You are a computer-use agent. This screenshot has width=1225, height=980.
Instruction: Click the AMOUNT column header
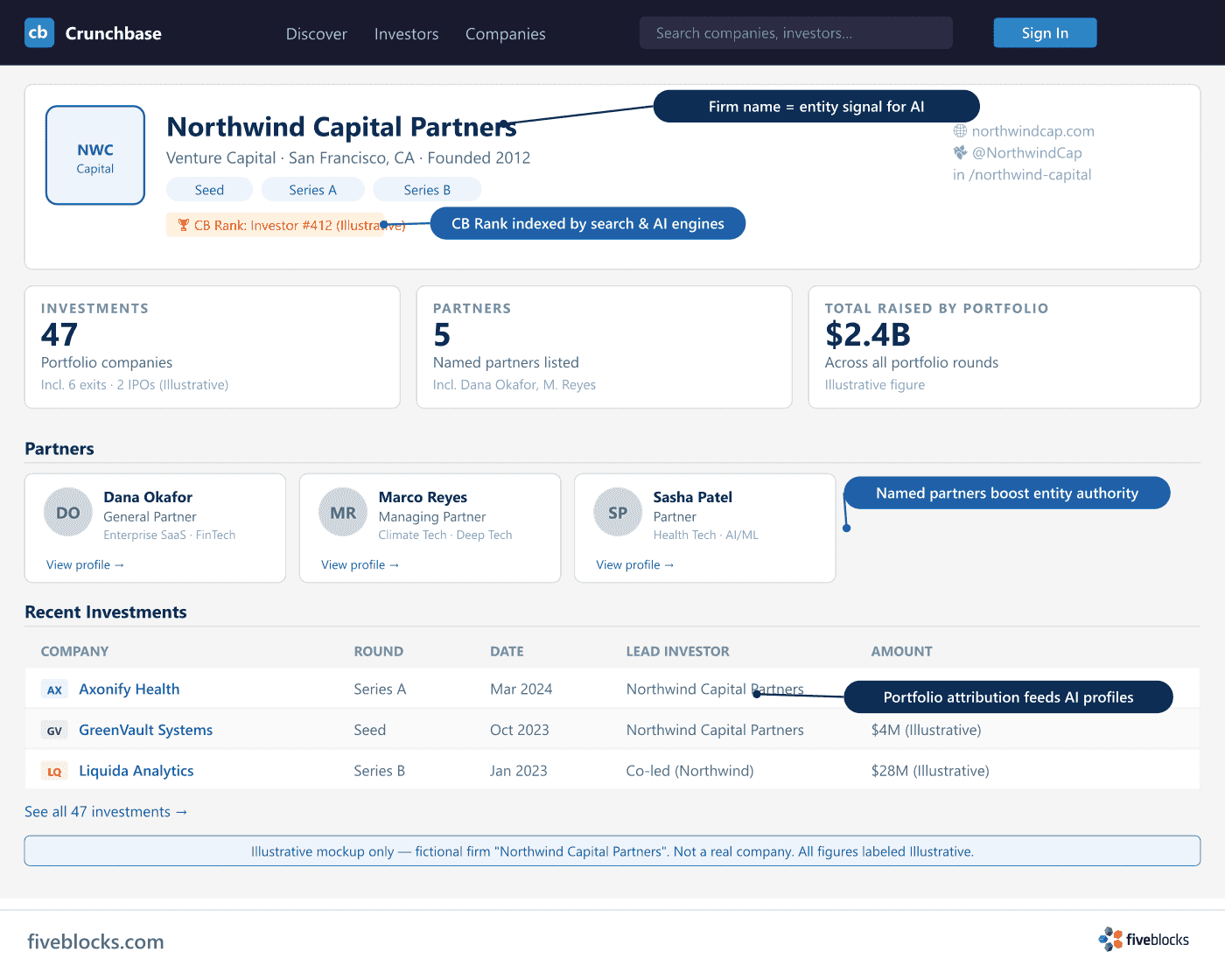[x=902, y=652]
